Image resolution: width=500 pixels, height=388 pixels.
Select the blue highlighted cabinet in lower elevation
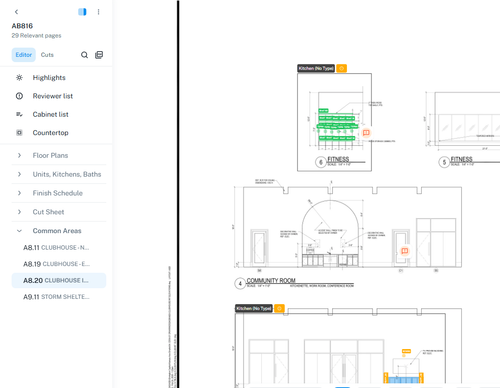point(403,380)
